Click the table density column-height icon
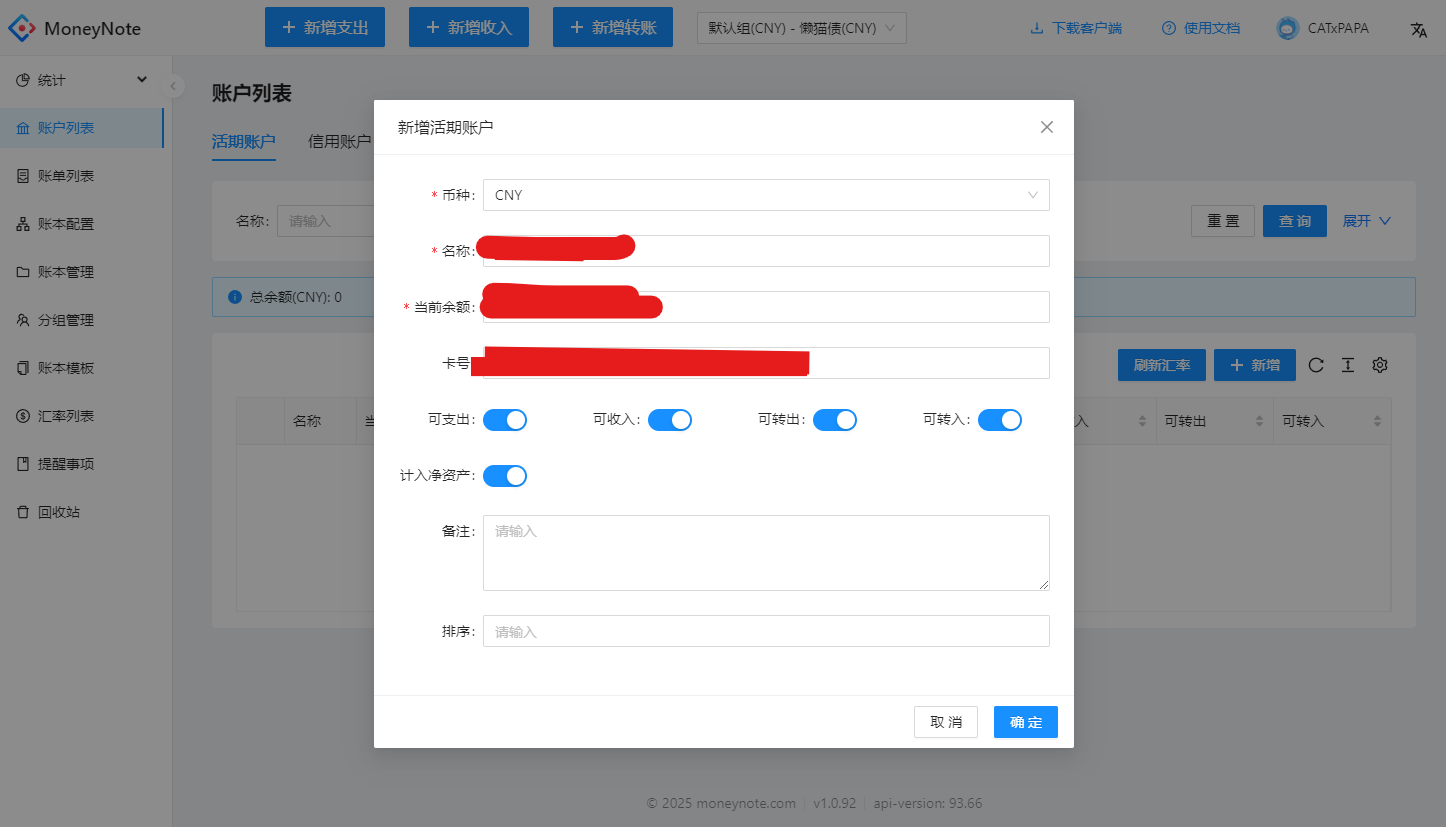 pyautogui.click(x=1348, y=365)
